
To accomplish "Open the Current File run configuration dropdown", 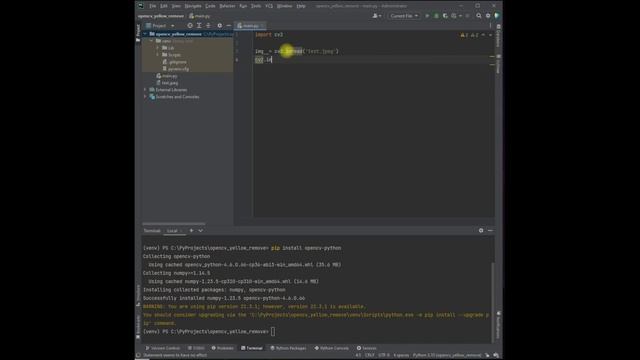I will click(403, 16).
